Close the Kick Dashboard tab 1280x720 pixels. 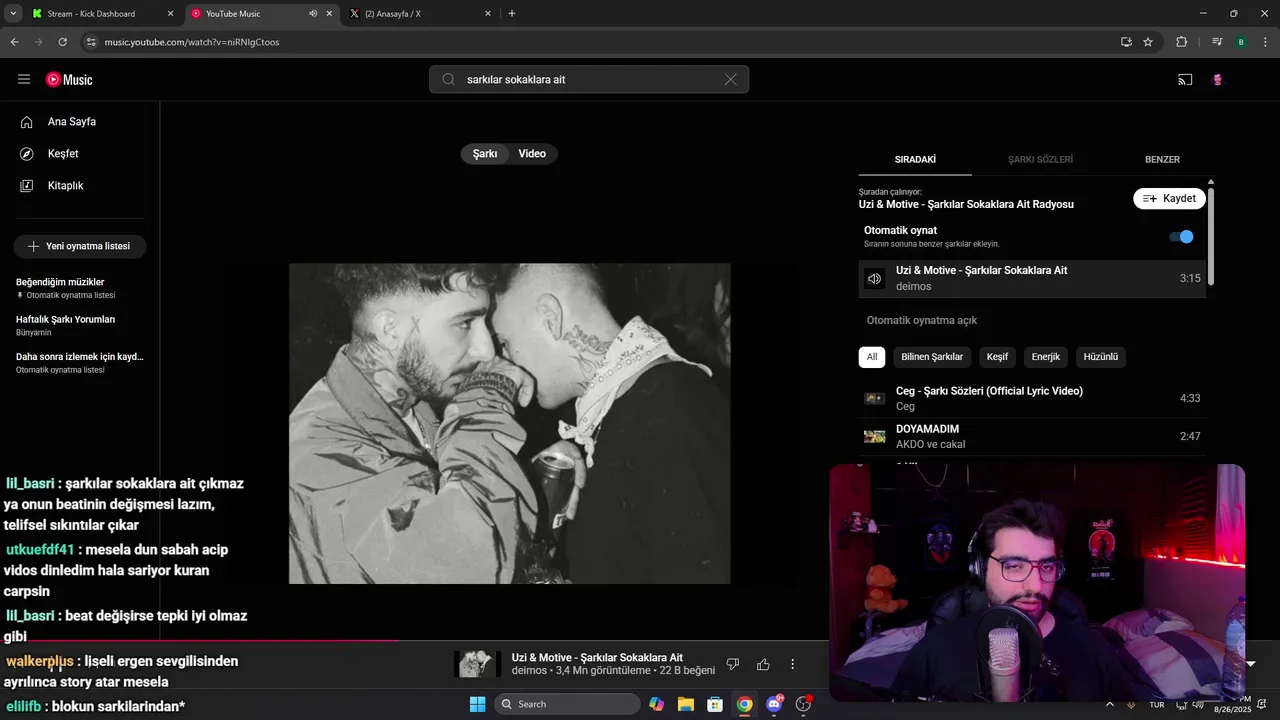170,14
